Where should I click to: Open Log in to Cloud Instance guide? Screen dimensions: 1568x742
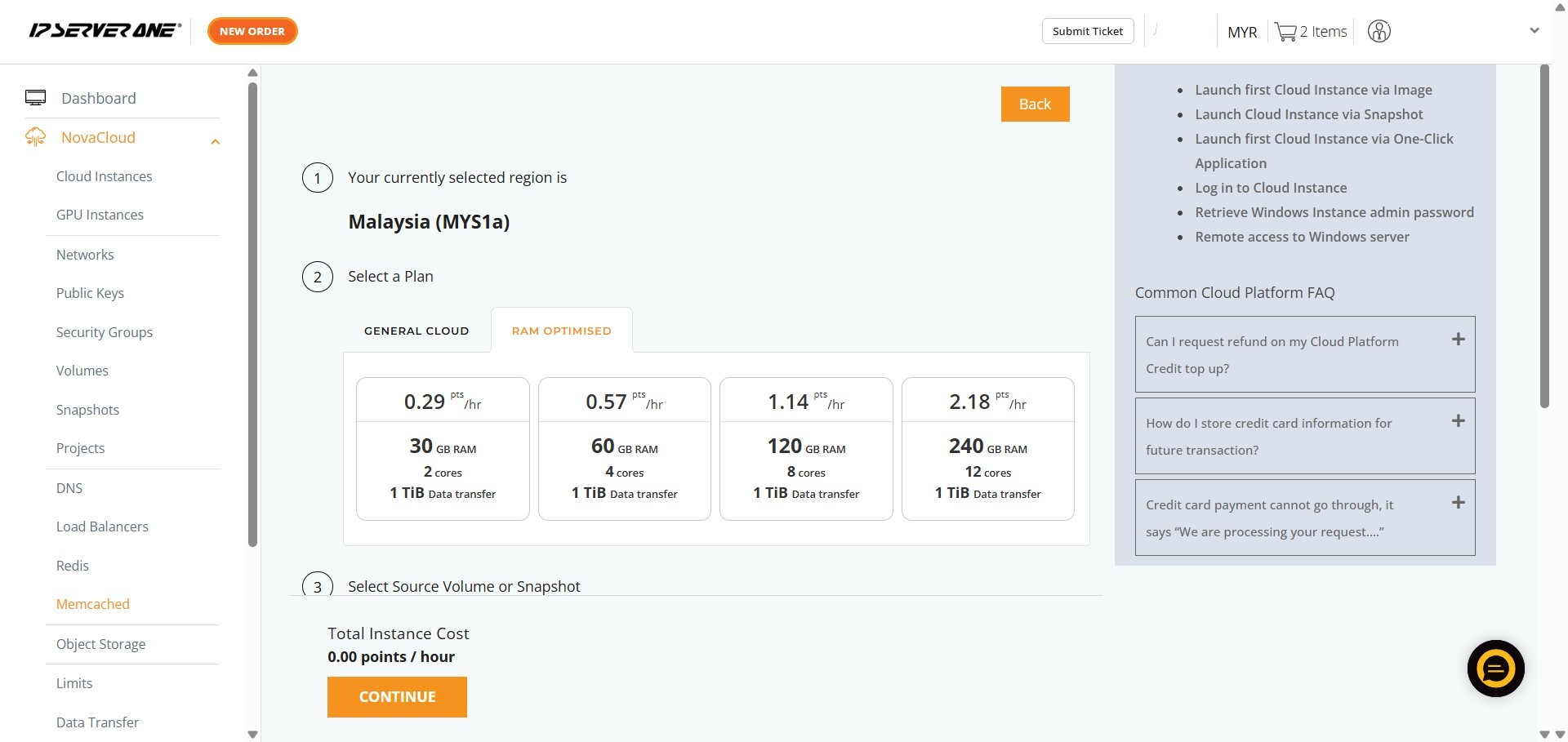(1271, 188)
